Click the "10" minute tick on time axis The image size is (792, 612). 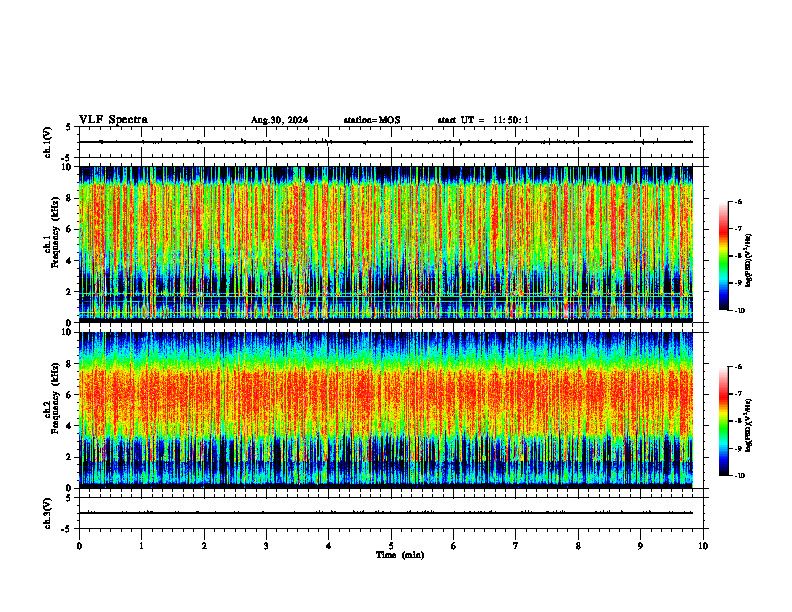(x=703, y=546)
